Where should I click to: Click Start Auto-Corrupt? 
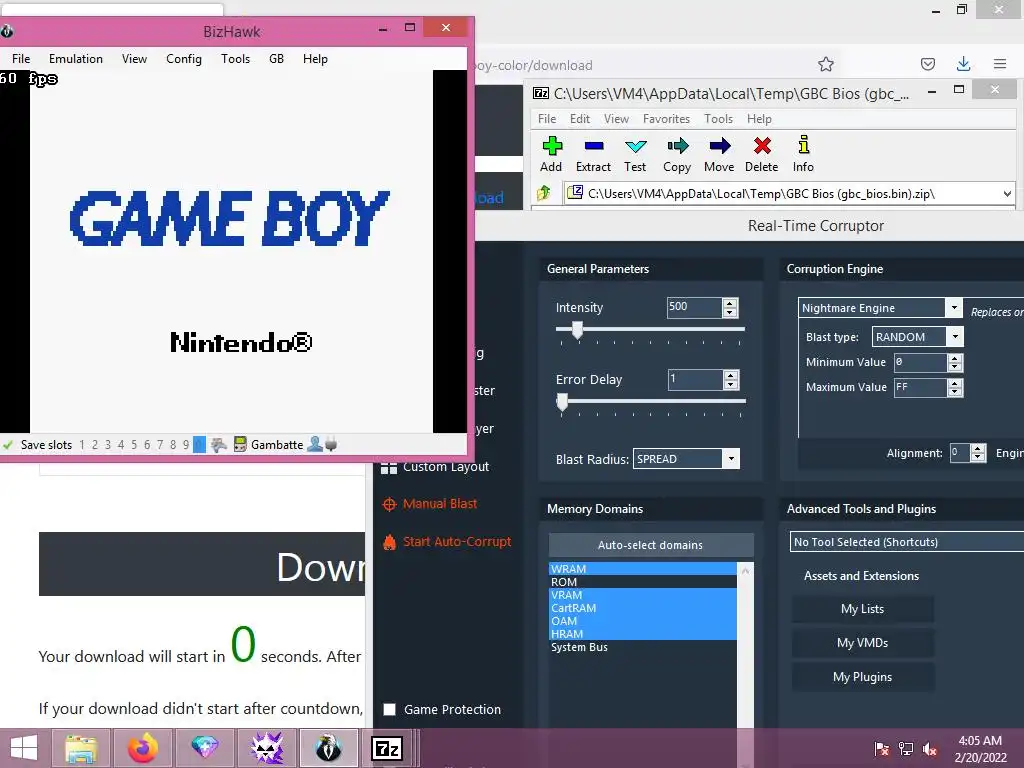click(x=456, y=541)
